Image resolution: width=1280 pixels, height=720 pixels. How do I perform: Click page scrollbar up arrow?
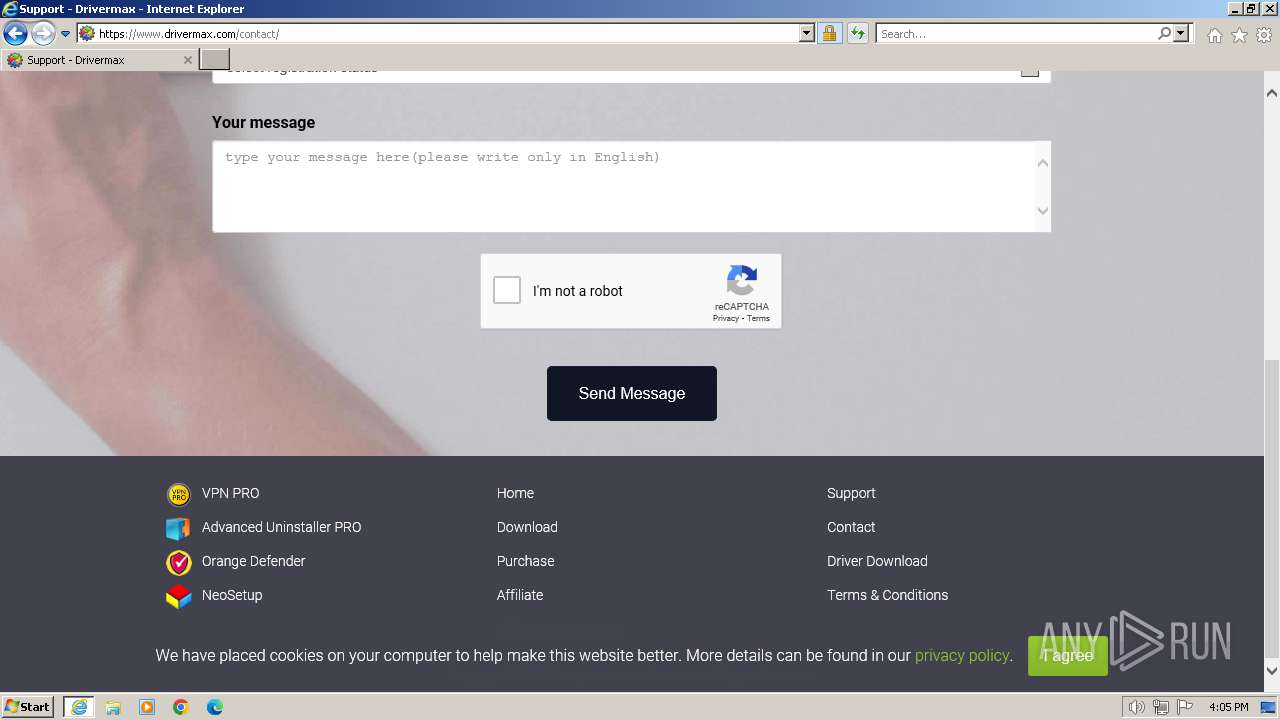pyautogui.click(x=1272, y=93)
